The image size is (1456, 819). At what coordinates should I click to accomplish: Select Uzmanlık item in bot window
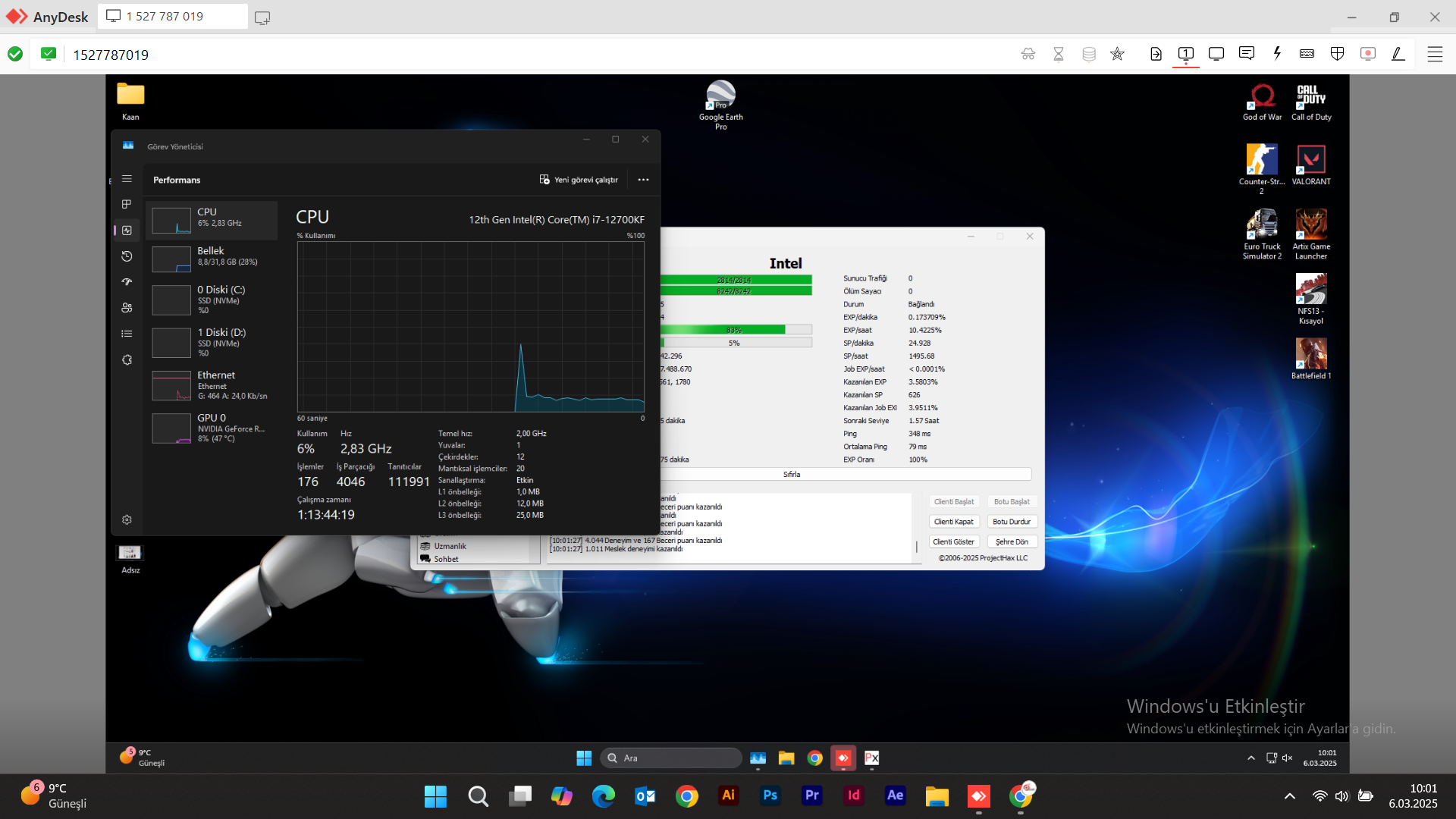coord(450,546)
